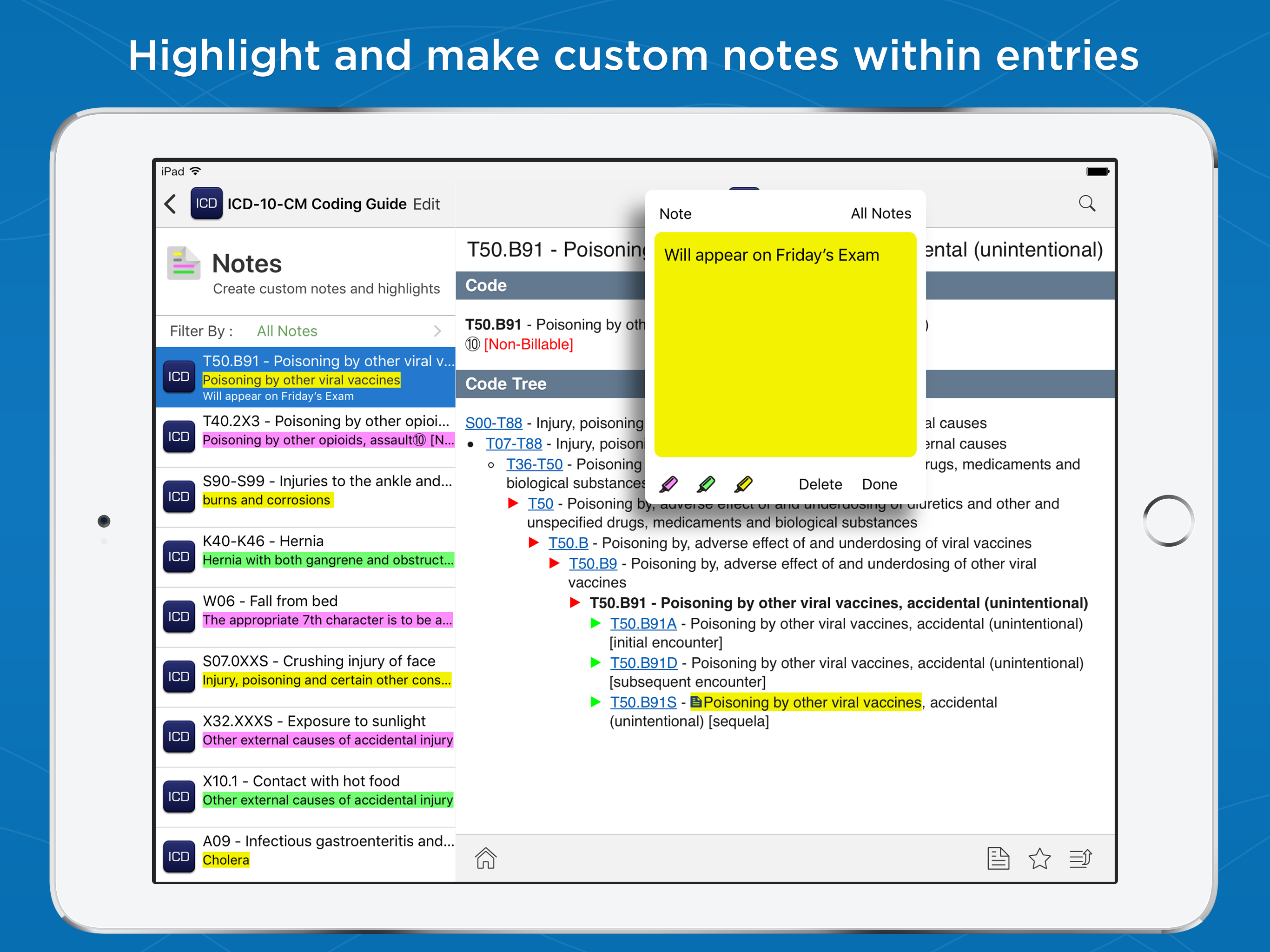Select the green highlighter pen

pos(706,484)
